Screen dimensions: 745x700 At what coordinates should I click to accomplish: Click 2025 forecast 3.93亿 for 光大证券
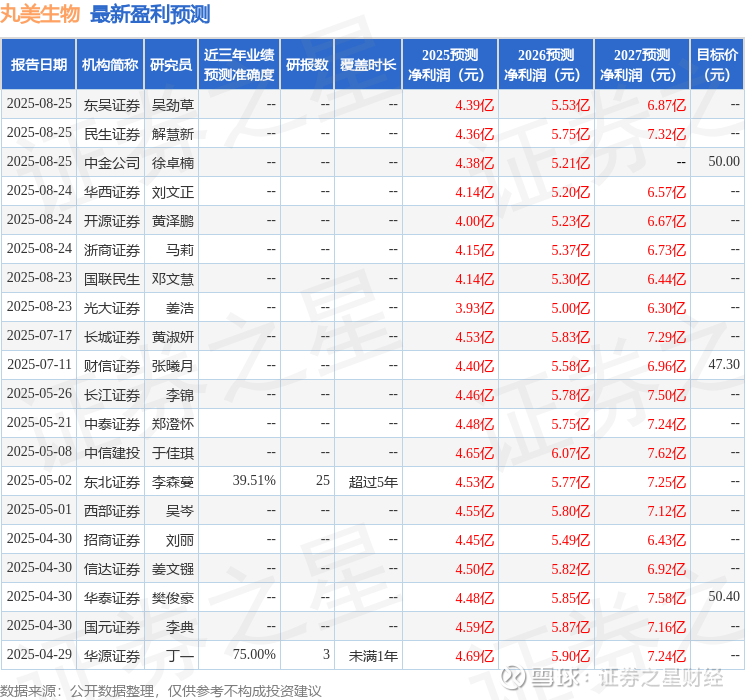pos(474,308)
